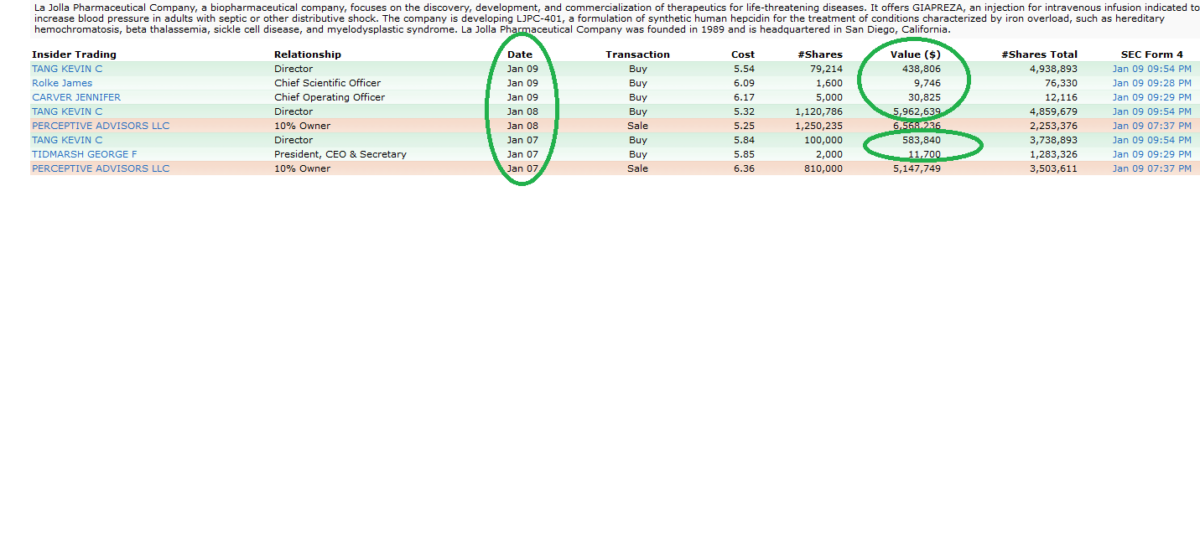Click the 'SEC Form 4' column header
This screenshot has height=543, width=1200.
click(x=1152, y=54)
